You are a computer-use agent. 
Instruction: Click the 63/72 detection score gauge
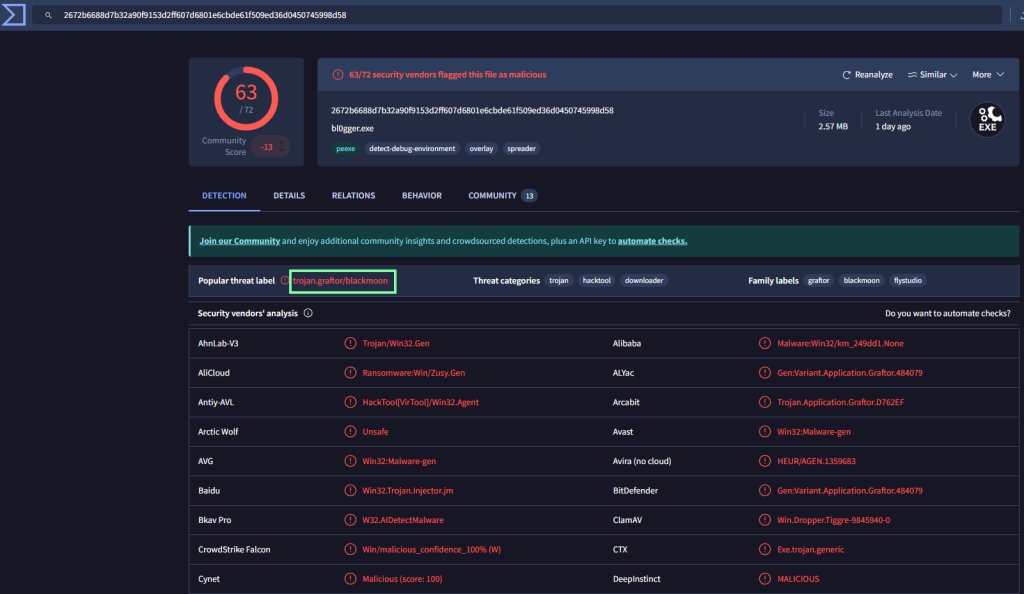[245, 97]
